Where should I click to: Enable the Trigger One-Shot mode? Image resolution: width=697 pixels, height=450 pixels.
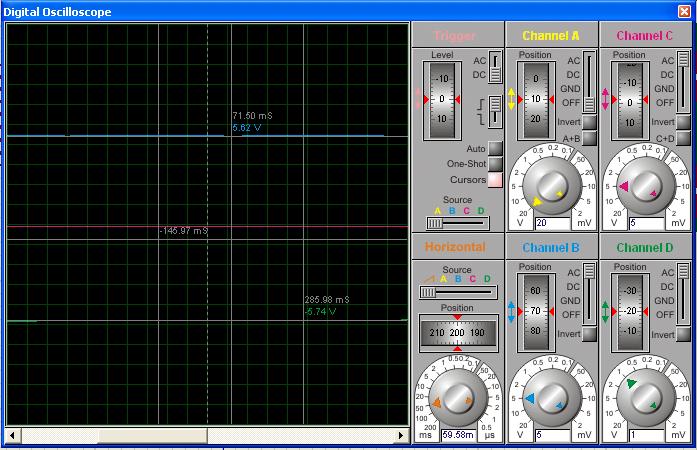(x=495, y=164)
